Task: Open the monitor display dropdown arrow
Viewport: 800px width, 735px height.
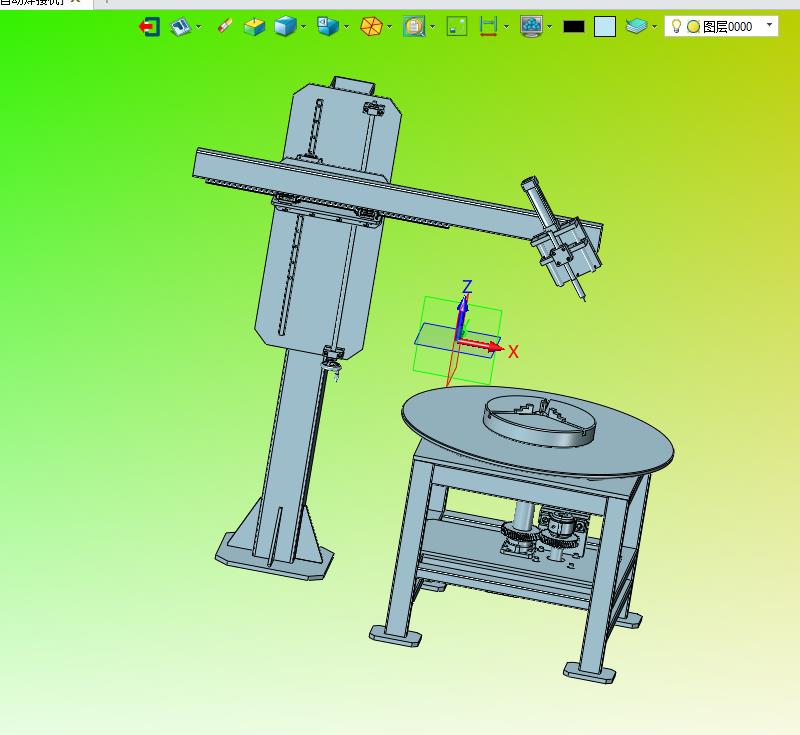Action: tap(549, 27)
